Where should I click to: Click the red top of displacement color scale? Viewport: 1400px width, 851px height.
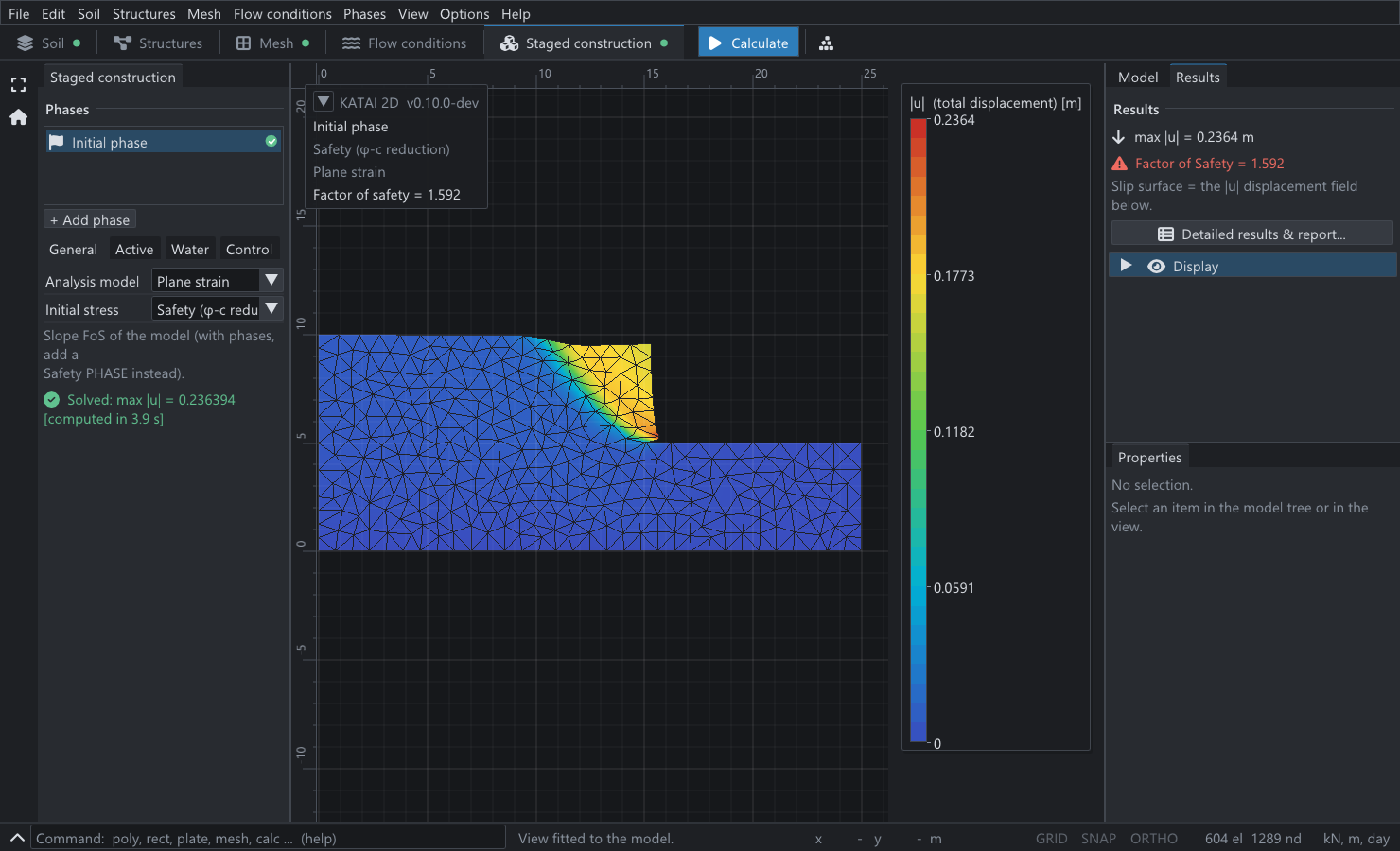(x=919, y=128)
